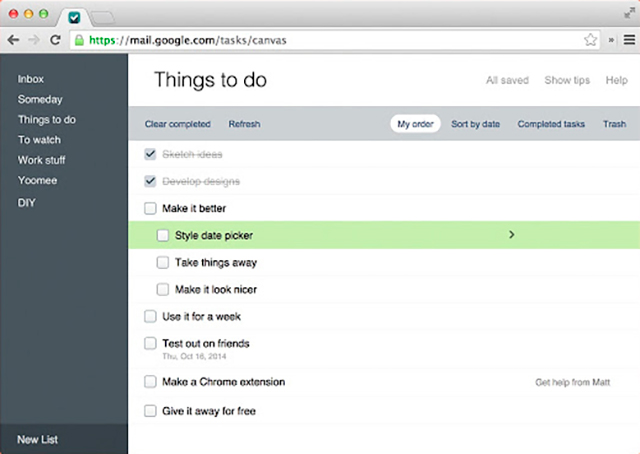Click the Things to do page heading
The image size is (640, 454).
(x=210, y=80)
